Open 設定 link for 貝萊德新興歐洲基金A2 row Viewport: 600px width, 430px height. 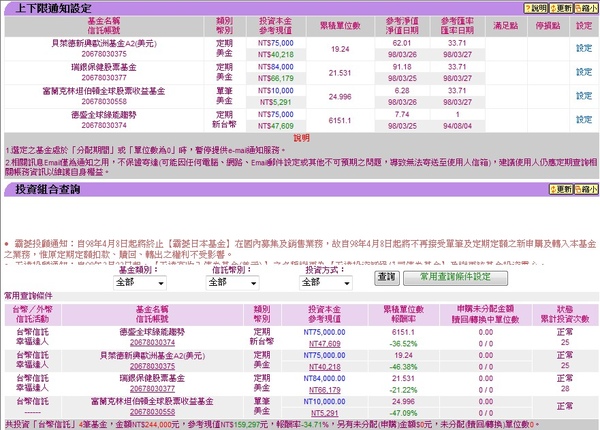(x=584, y=48)
